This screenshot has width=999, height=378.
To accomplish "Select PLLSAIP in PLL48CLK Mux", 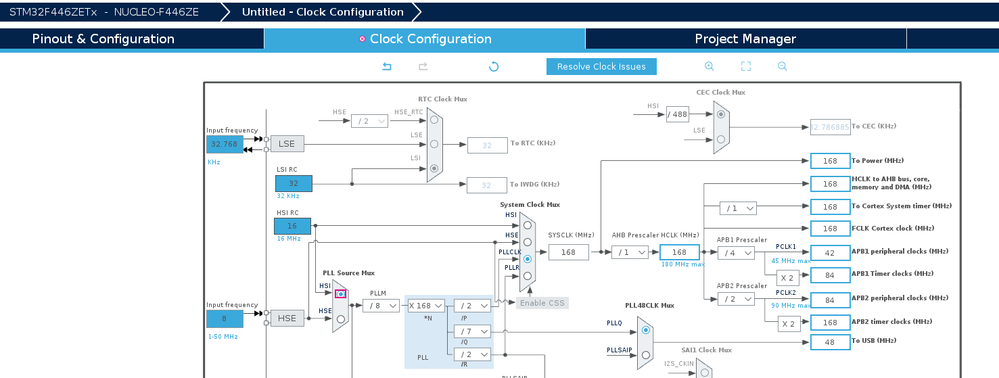I will tap(646, 354).
